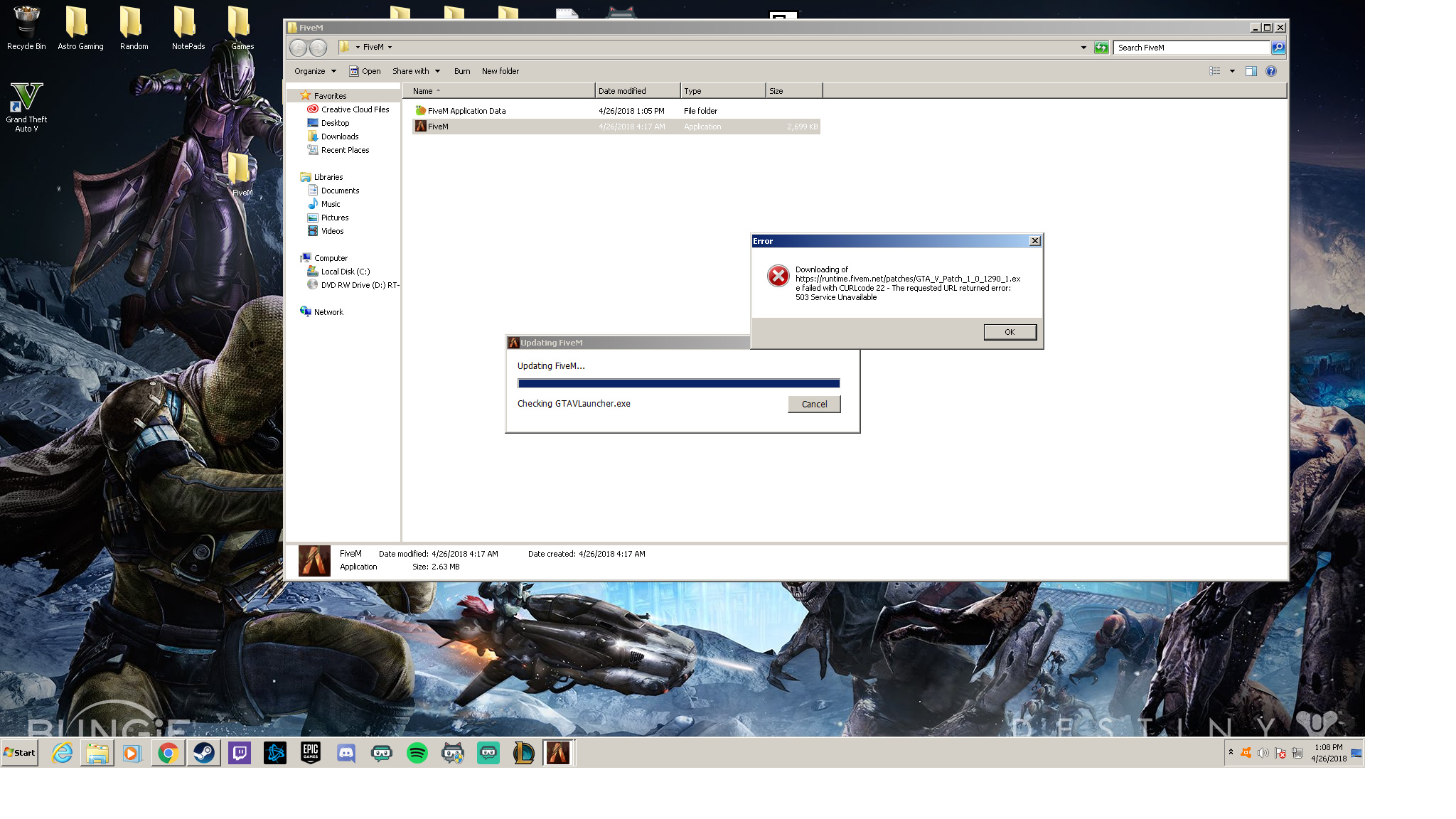
Task: Open the view options dropdown arrow
Action: (x=1232, y=71)
